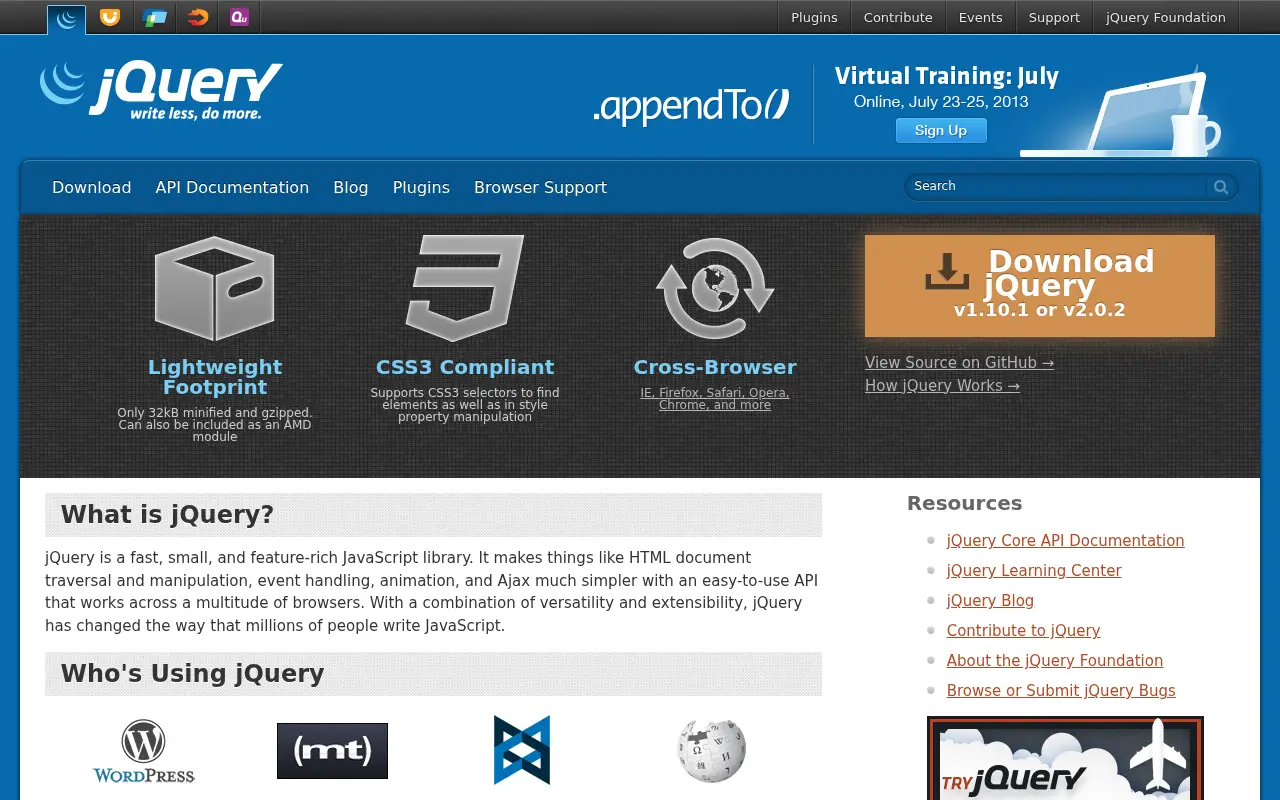Open Browser Support in the main navigation
The image size is (1280, 800).
pos(540,188)
